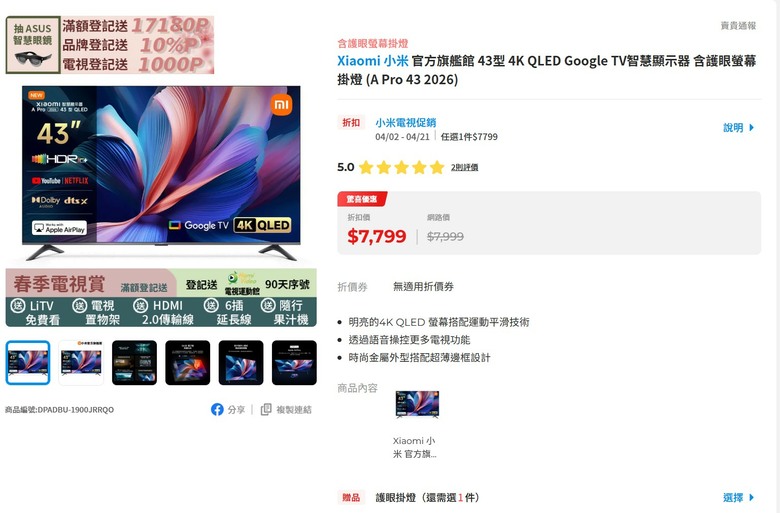Select the third dark feature thumbnail

click(134, 362)
